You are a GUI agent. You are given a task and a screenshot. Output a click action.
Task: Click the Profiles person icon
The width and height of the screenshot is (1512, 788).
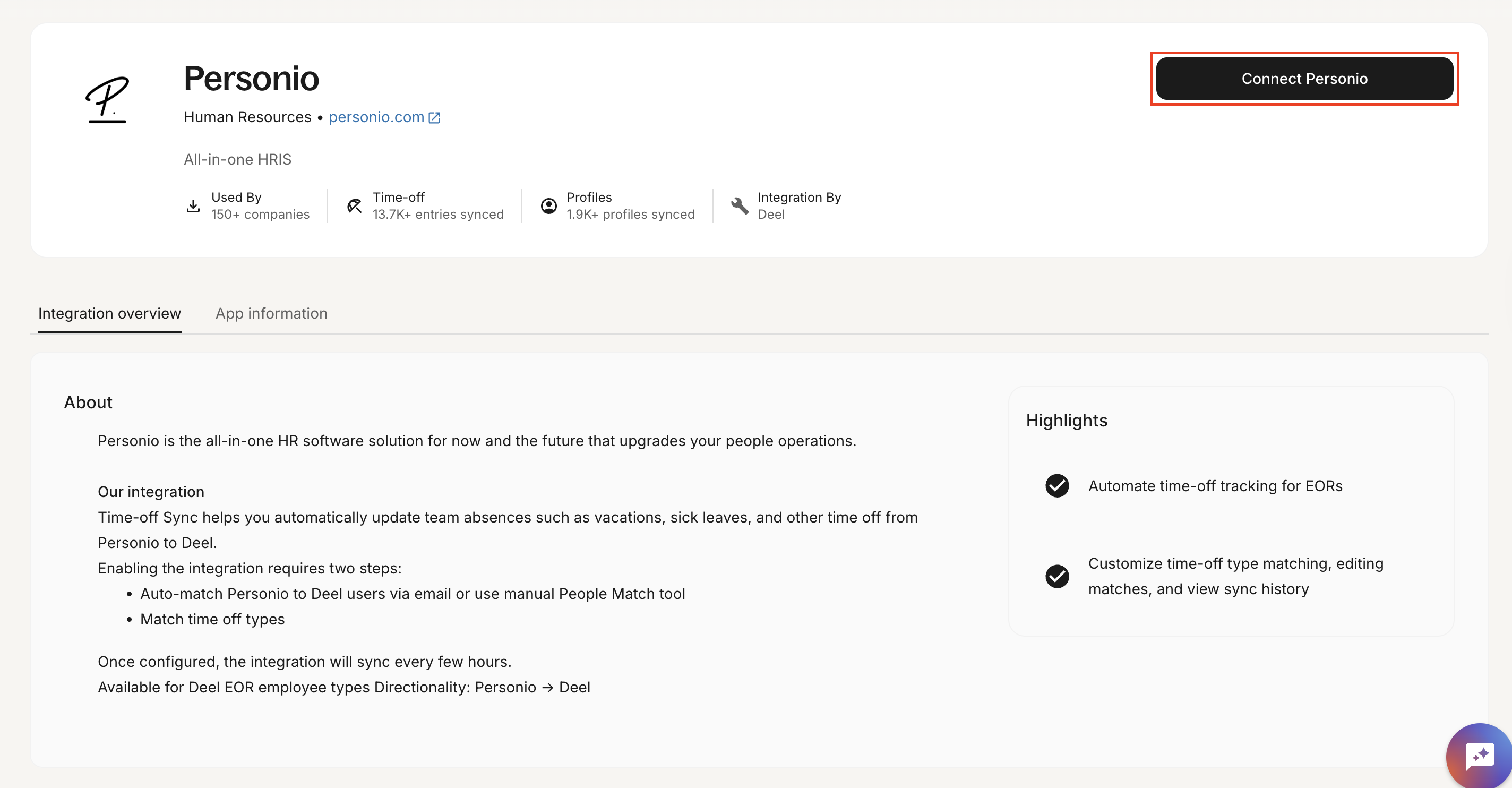(x=549, y=206)
